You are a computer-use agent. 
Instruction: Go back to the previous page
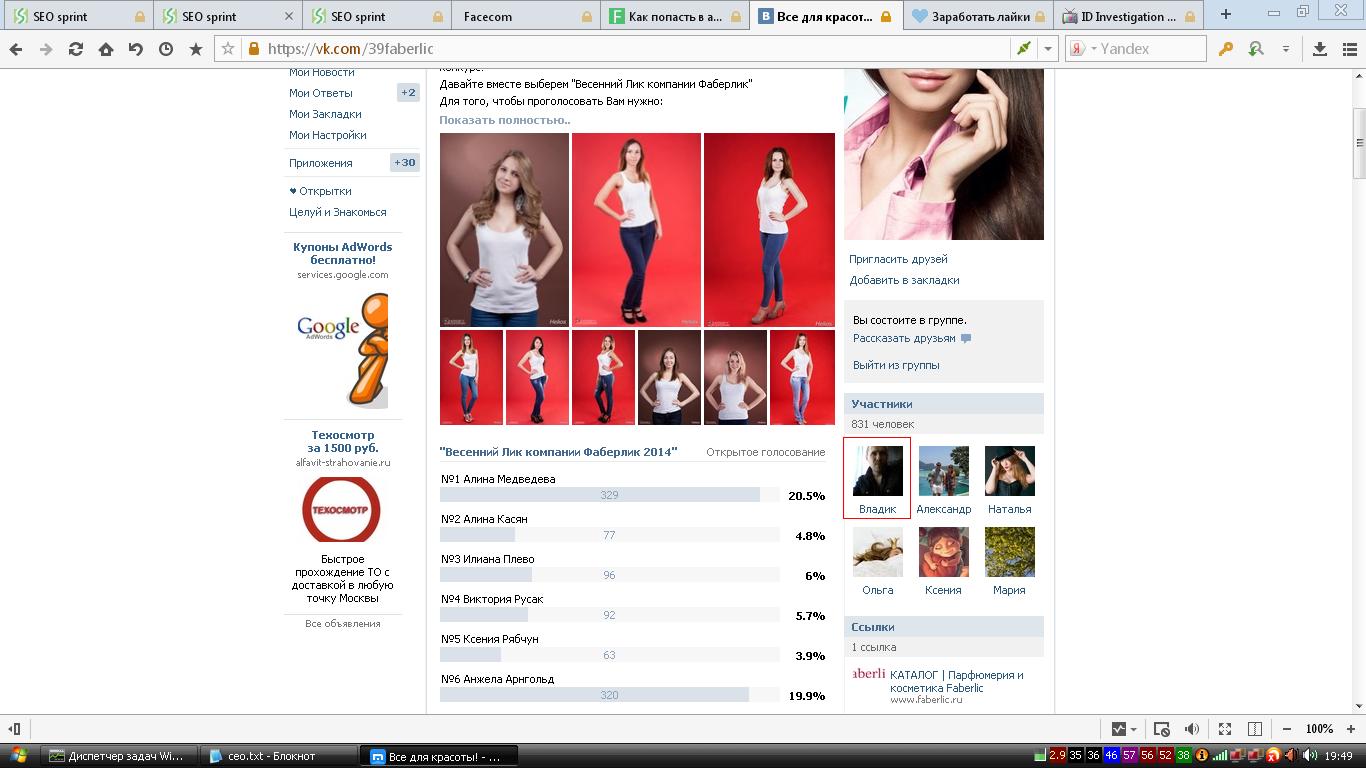[16, 49]
